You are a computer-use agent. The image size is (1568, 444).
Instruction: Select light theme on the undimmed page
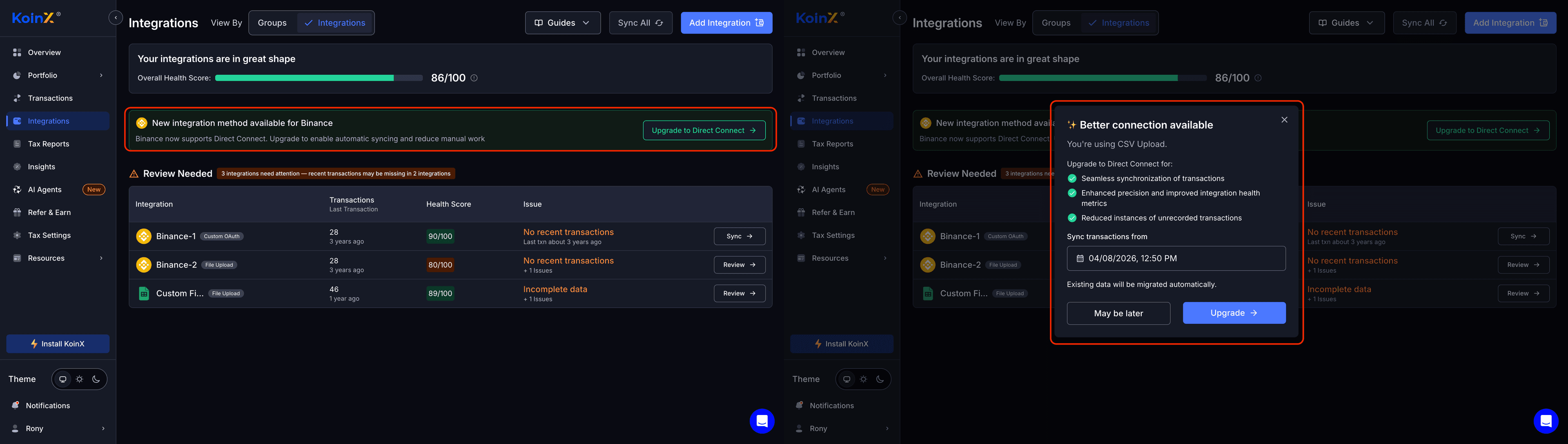(79, 379)
